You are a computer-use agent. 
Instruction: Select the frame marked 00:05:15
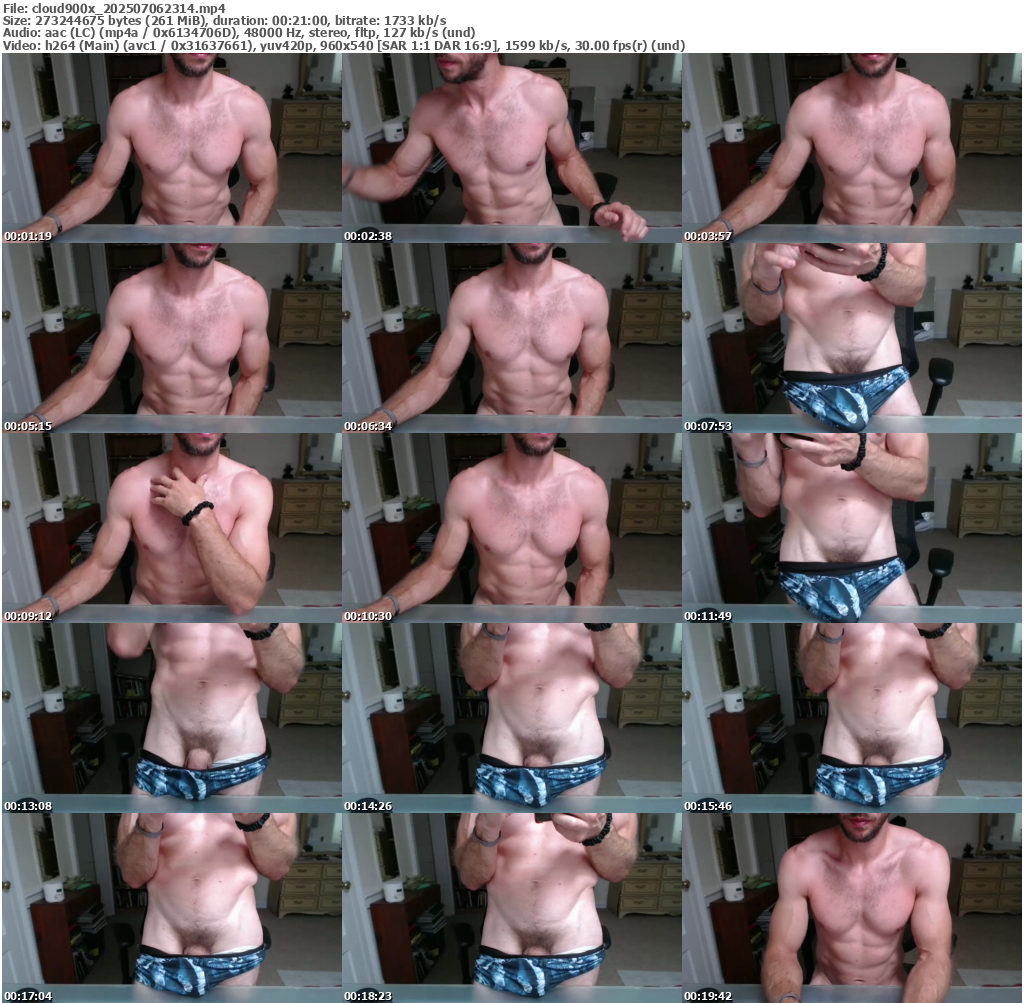click(172, 338)
